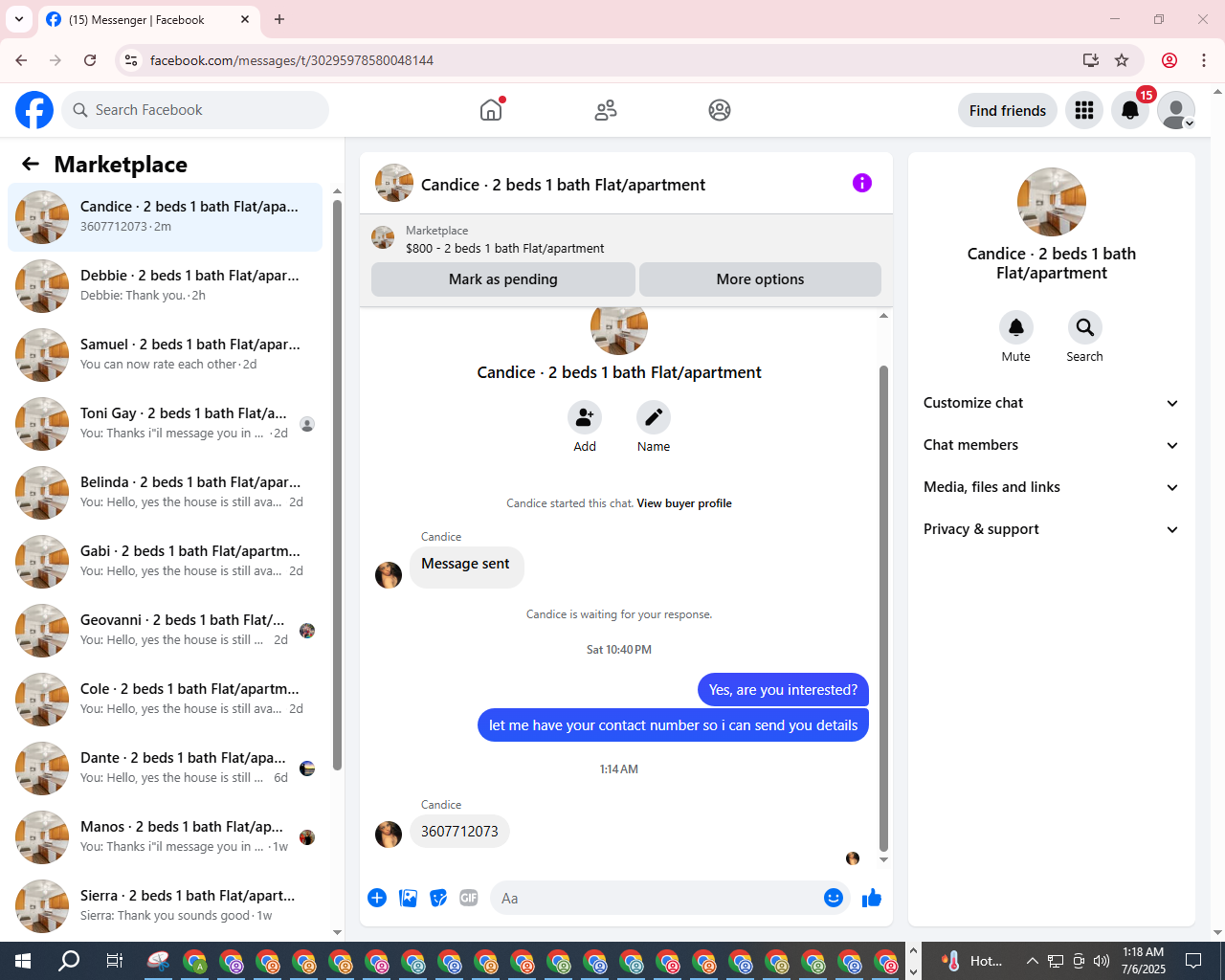The image size is (1225, 980).
Task: Click More options button
Action: (x=760, y=279)
